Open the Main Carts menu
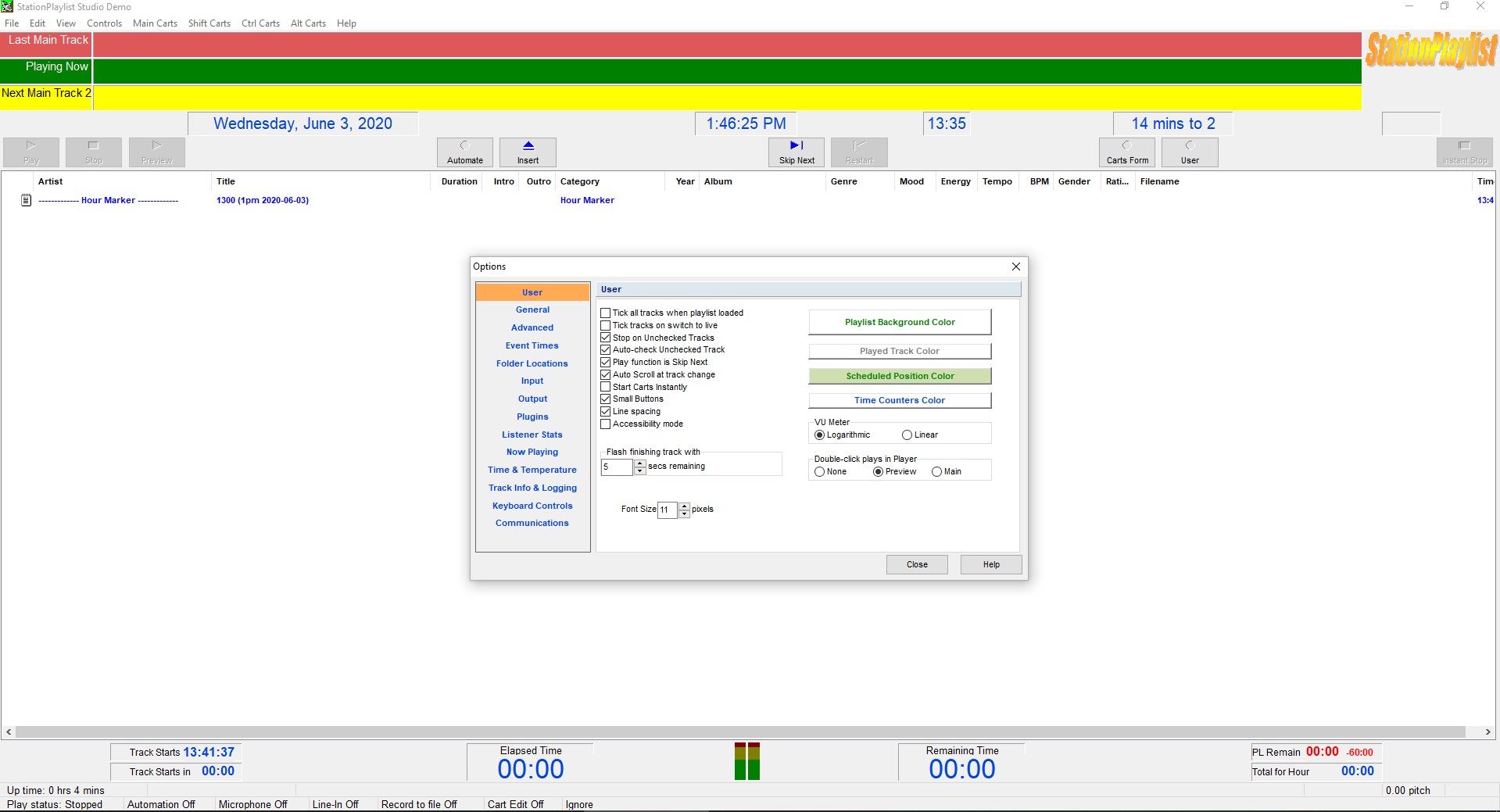 click(155, 23)
